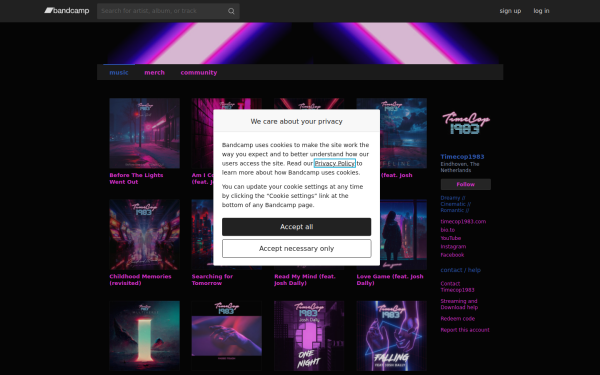This screenshot has width=600, height=375.
Task: Switch to the community tab
Action: pos(199,72)
